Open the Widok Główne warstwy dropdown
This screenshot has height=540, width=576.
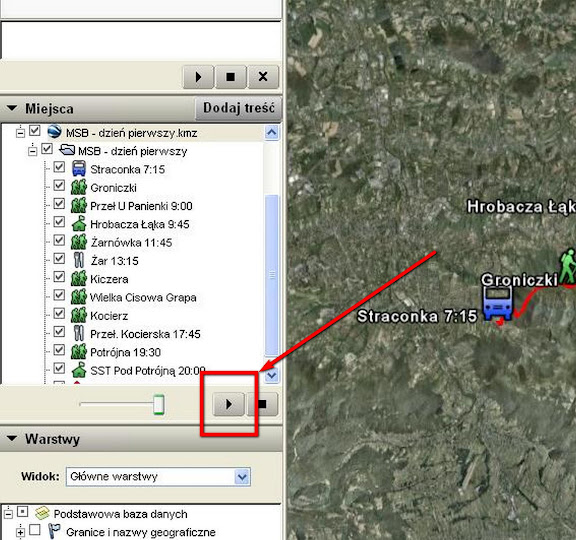pos(242,477)
